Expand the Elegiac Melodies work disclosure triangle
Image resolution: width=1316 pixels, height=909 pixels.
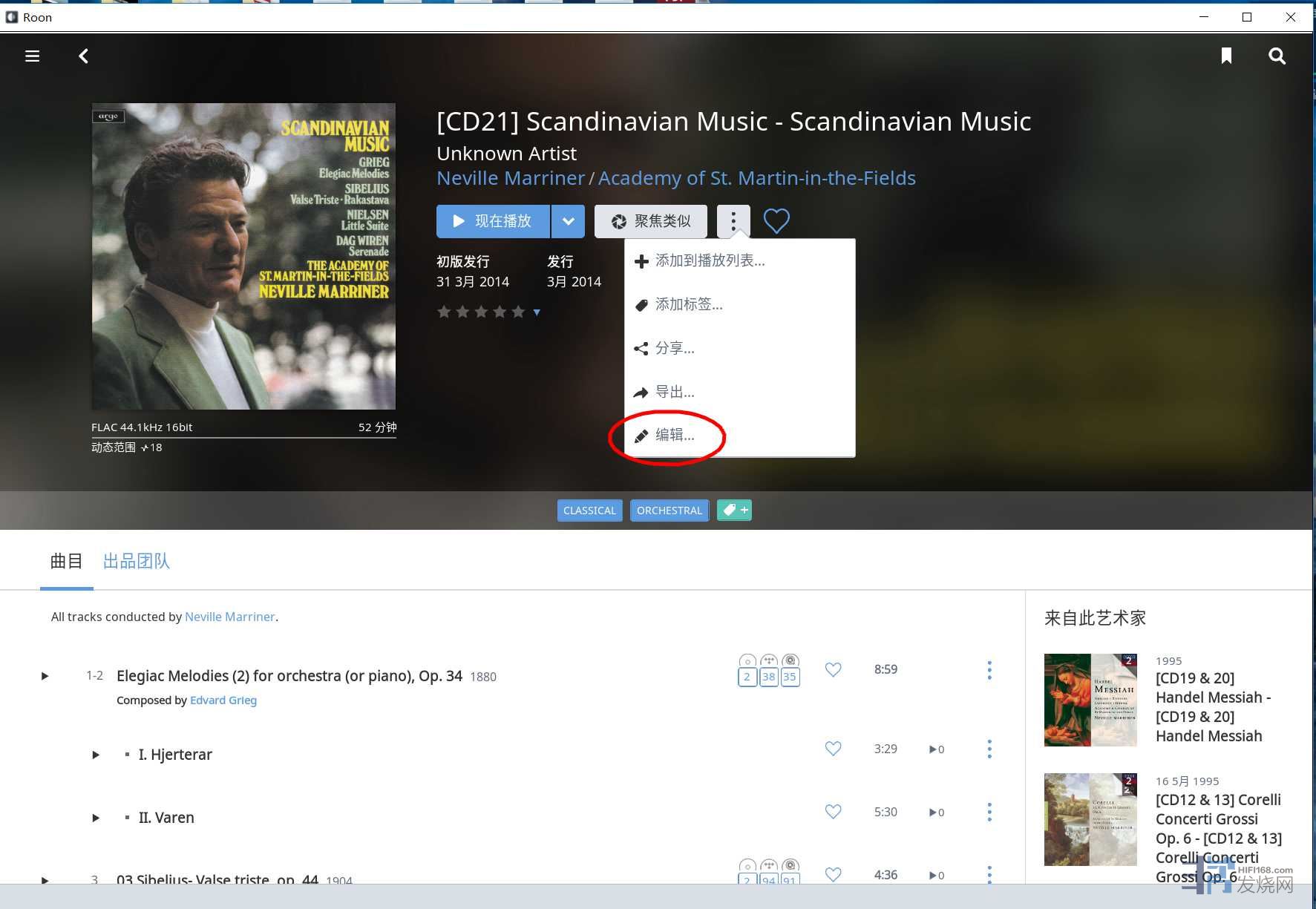click(45, 676)
